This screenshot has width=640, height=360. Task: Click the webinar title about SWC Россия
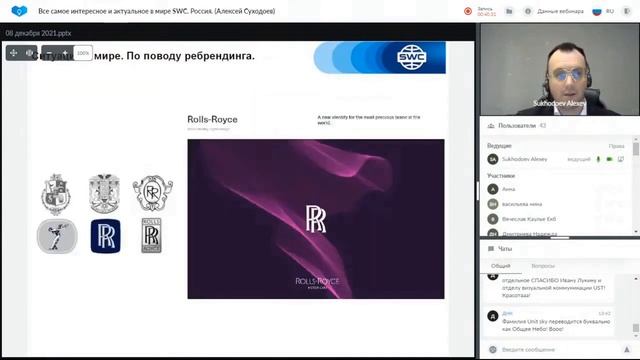[x=157, y=11]
